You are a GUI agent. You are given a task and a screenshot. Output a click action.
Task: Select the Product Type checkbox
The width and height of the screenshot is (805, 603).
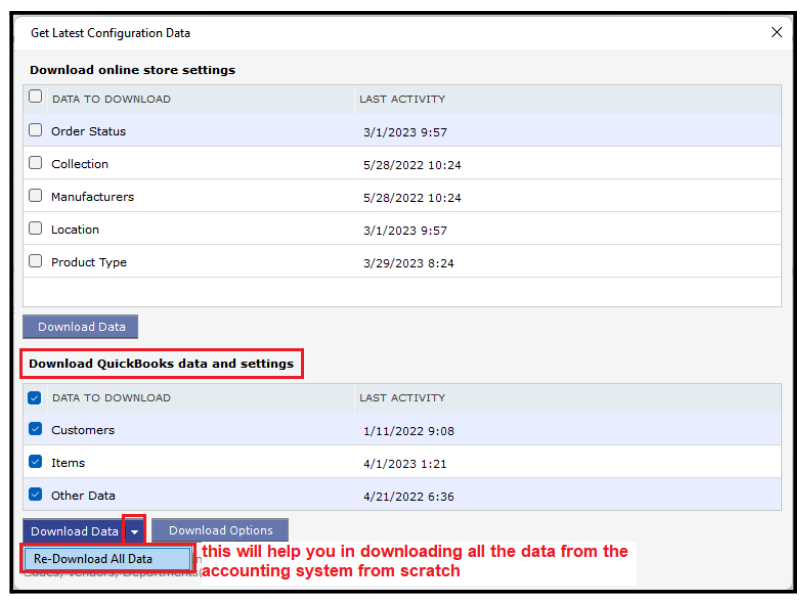tap(35, 261)
